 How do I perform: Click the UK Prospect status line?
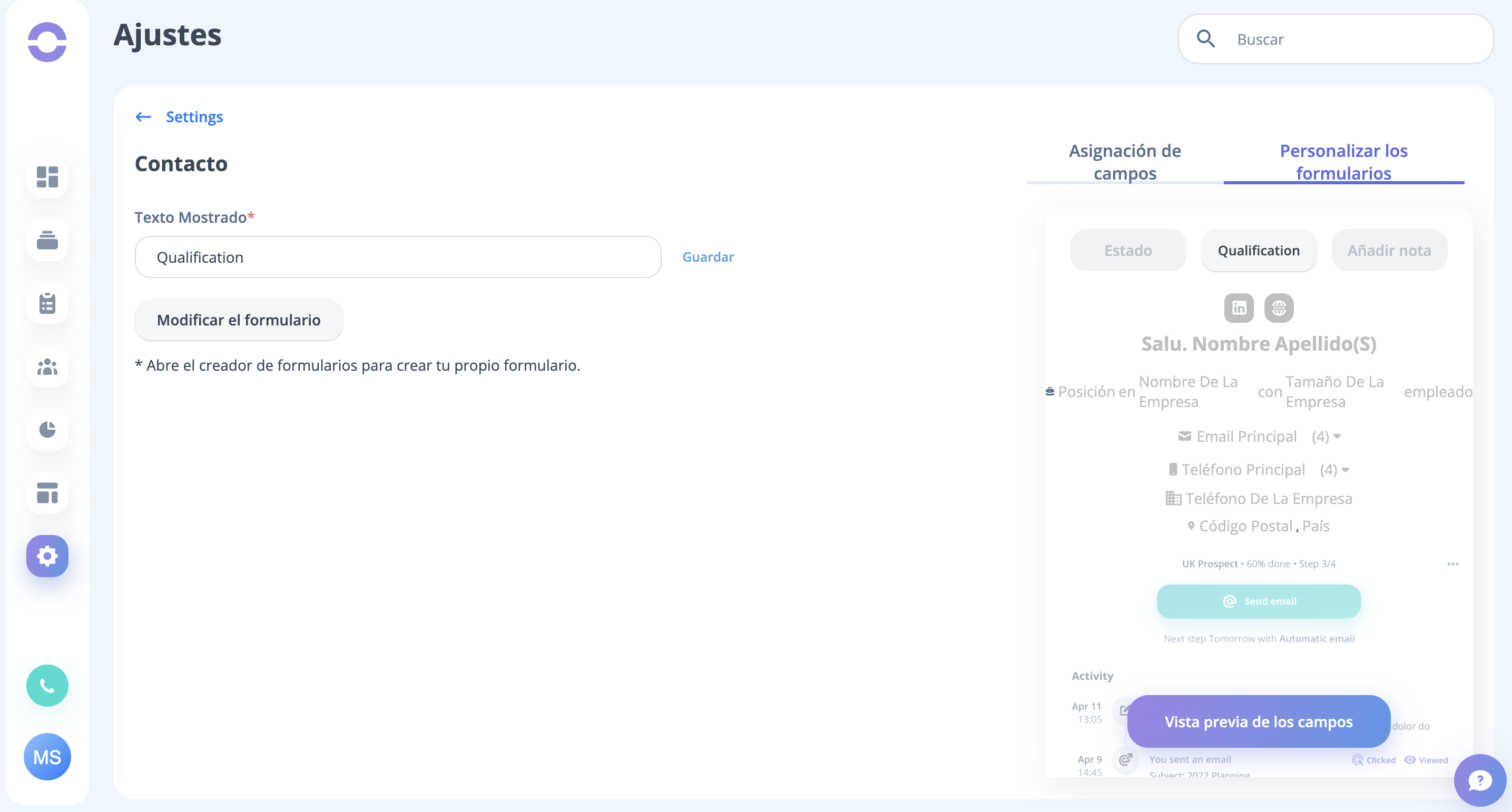[x=1259, y=564]
